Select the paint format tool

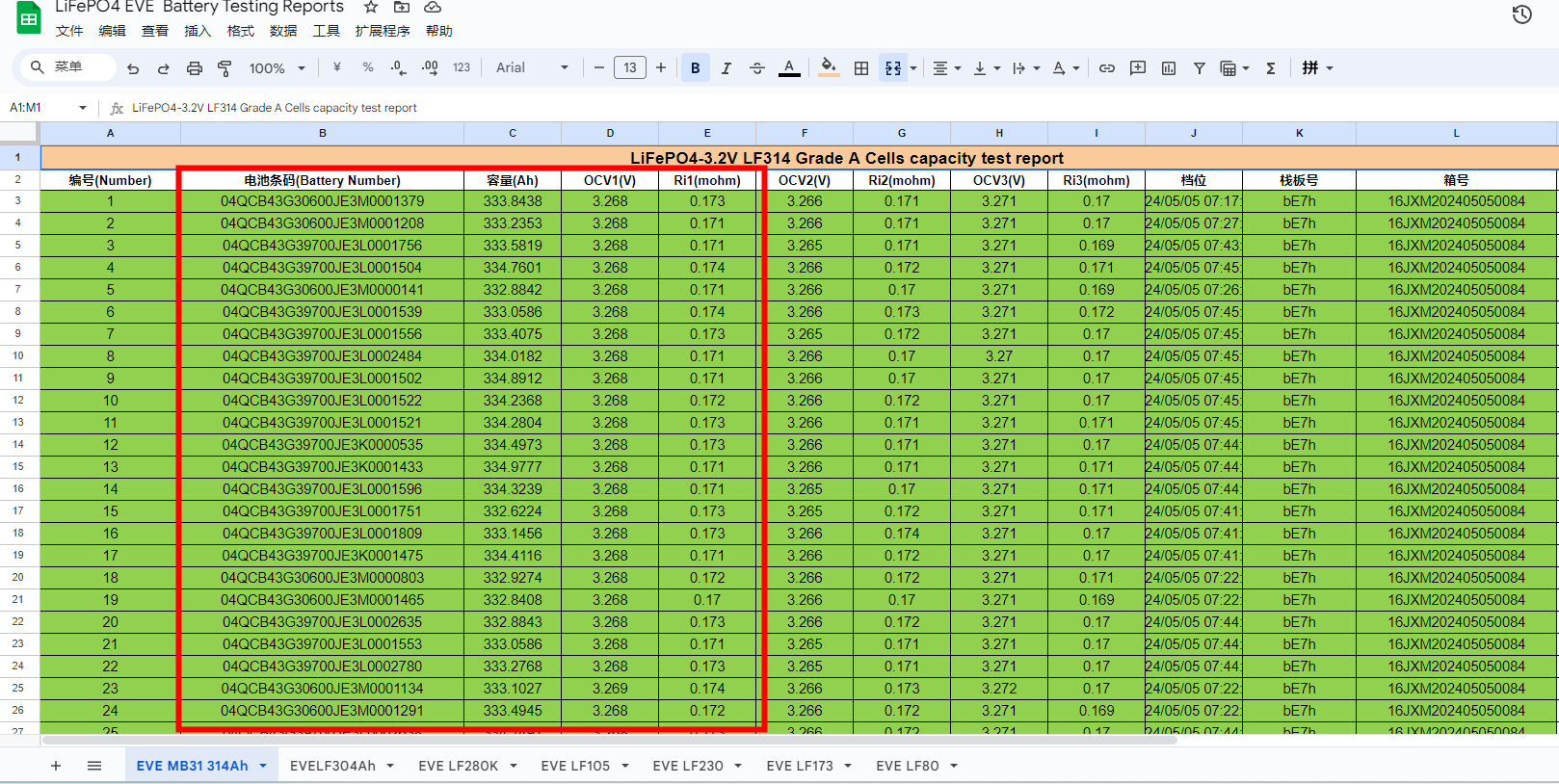(225, 68)
